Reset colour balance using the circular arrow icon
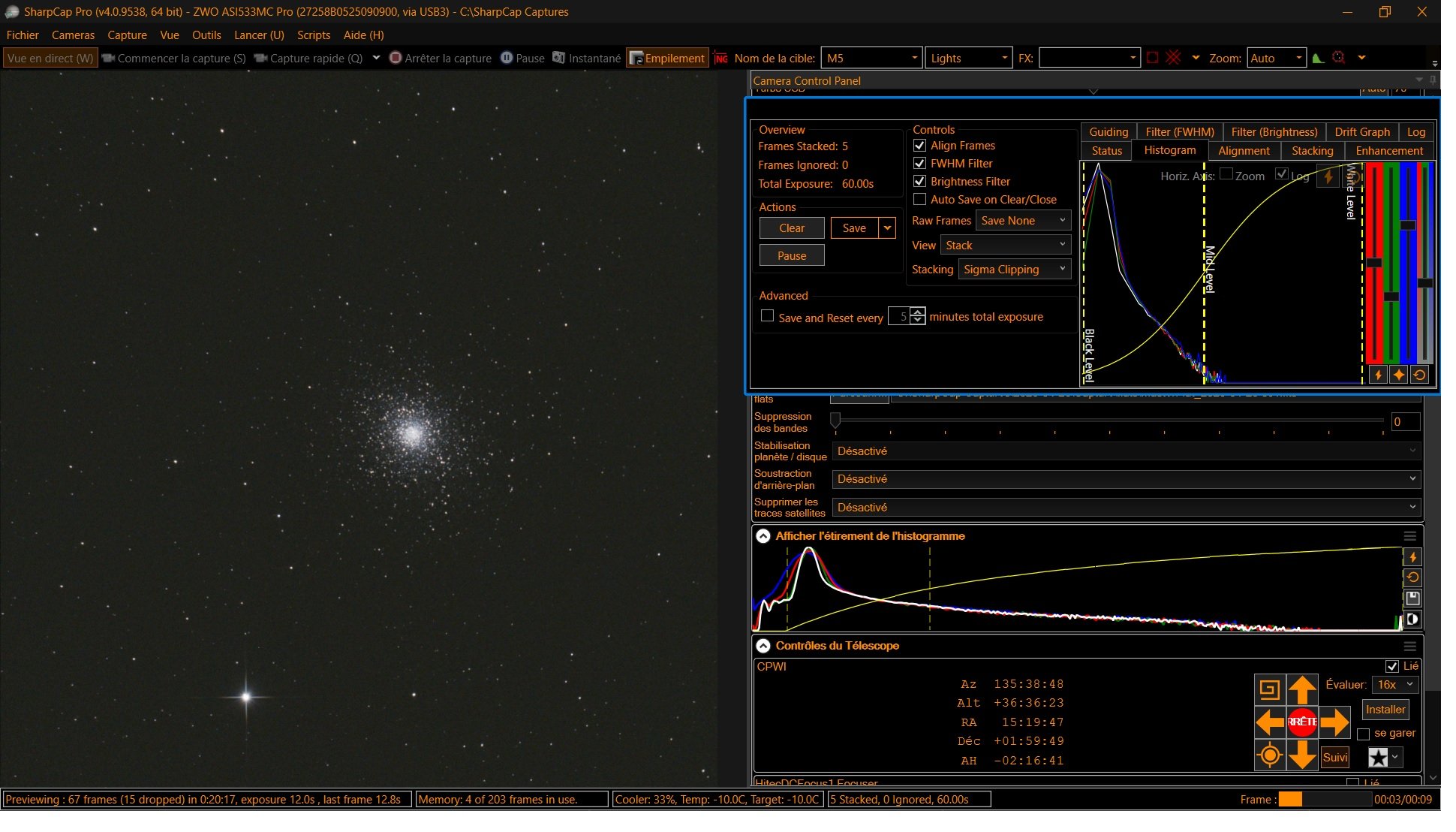Viewport: 1456px width, 832px height. coord(1420,375)
